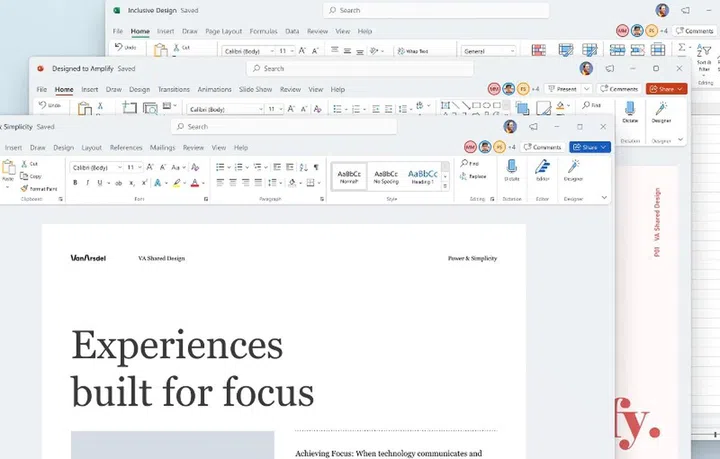720x459 pixels.
Task: Open Comments in Excel window
Action: point(694,31)
